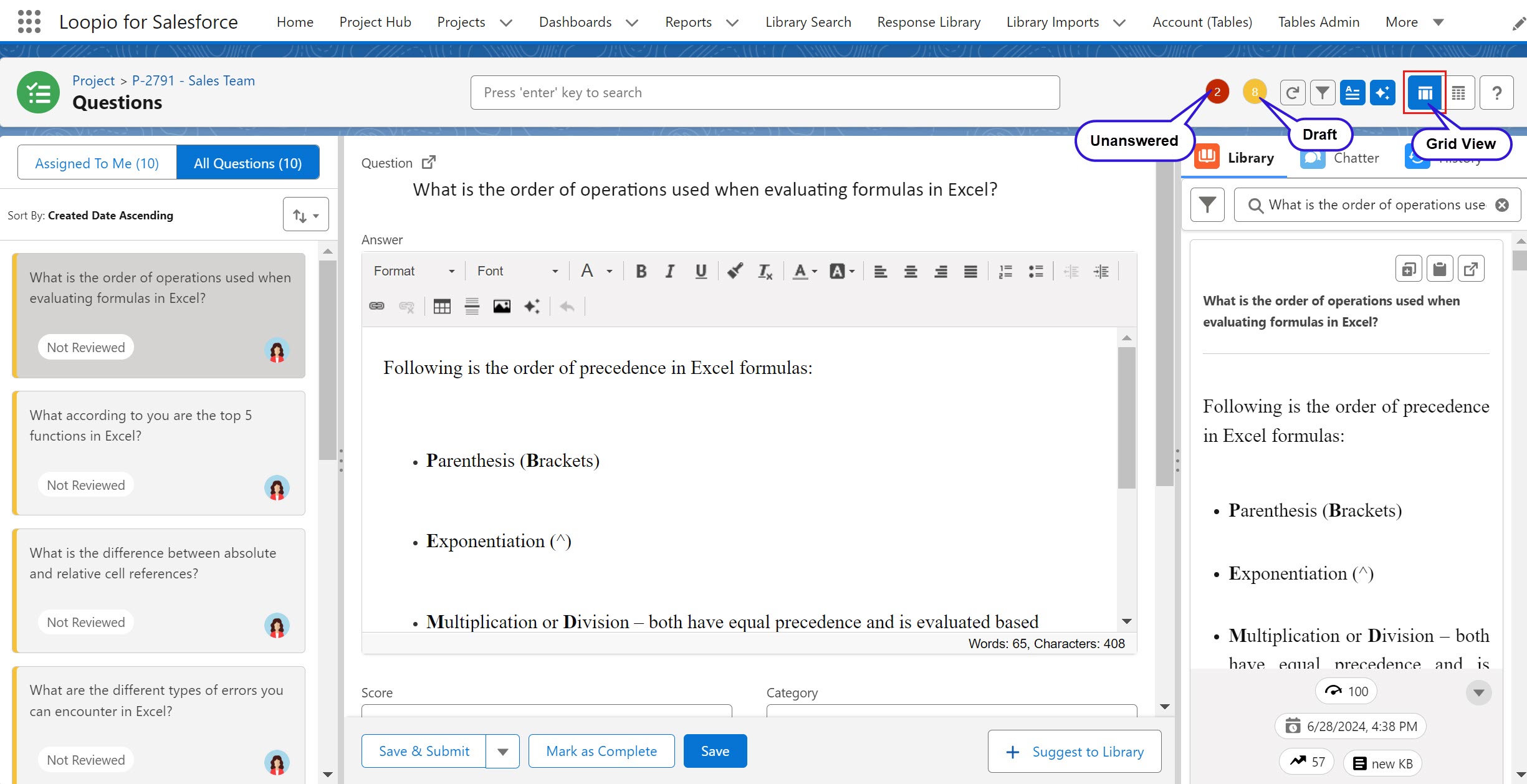Click the Remove Format icon
The width and height of the screenshot is (1527, 784).
pyautogui.click(x=765, y=271)
